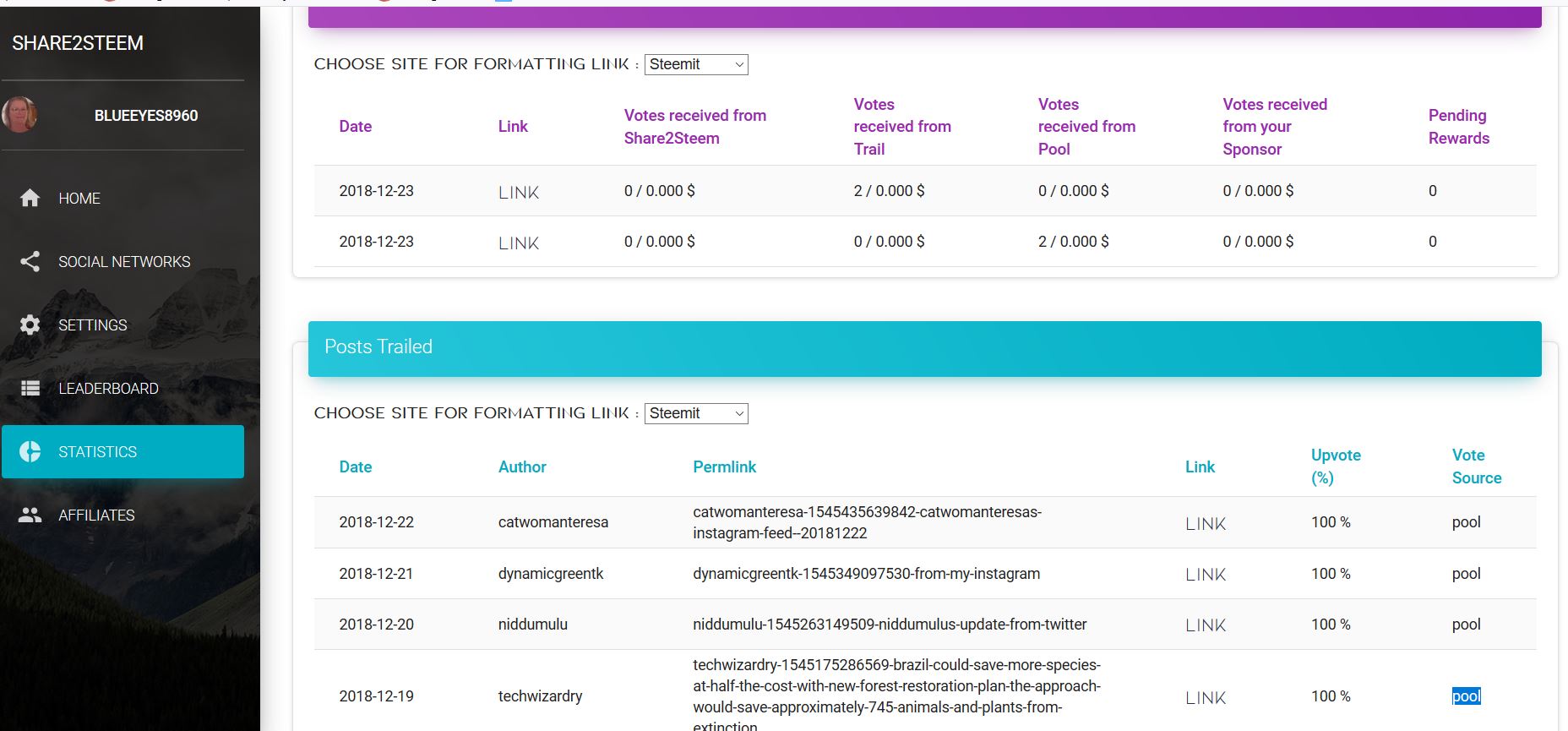This screenshot has width=1568, height=731.
Task: Open LINK for catwomanteresa post
Action: 1206,524
